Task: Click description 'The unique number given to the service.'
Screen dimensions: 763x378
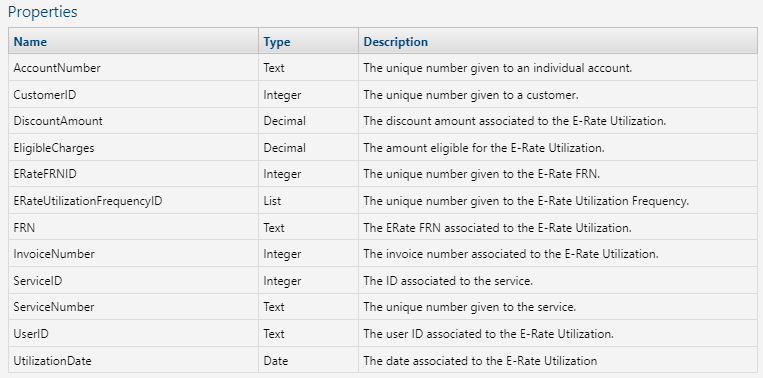Action: coord(470,307)
